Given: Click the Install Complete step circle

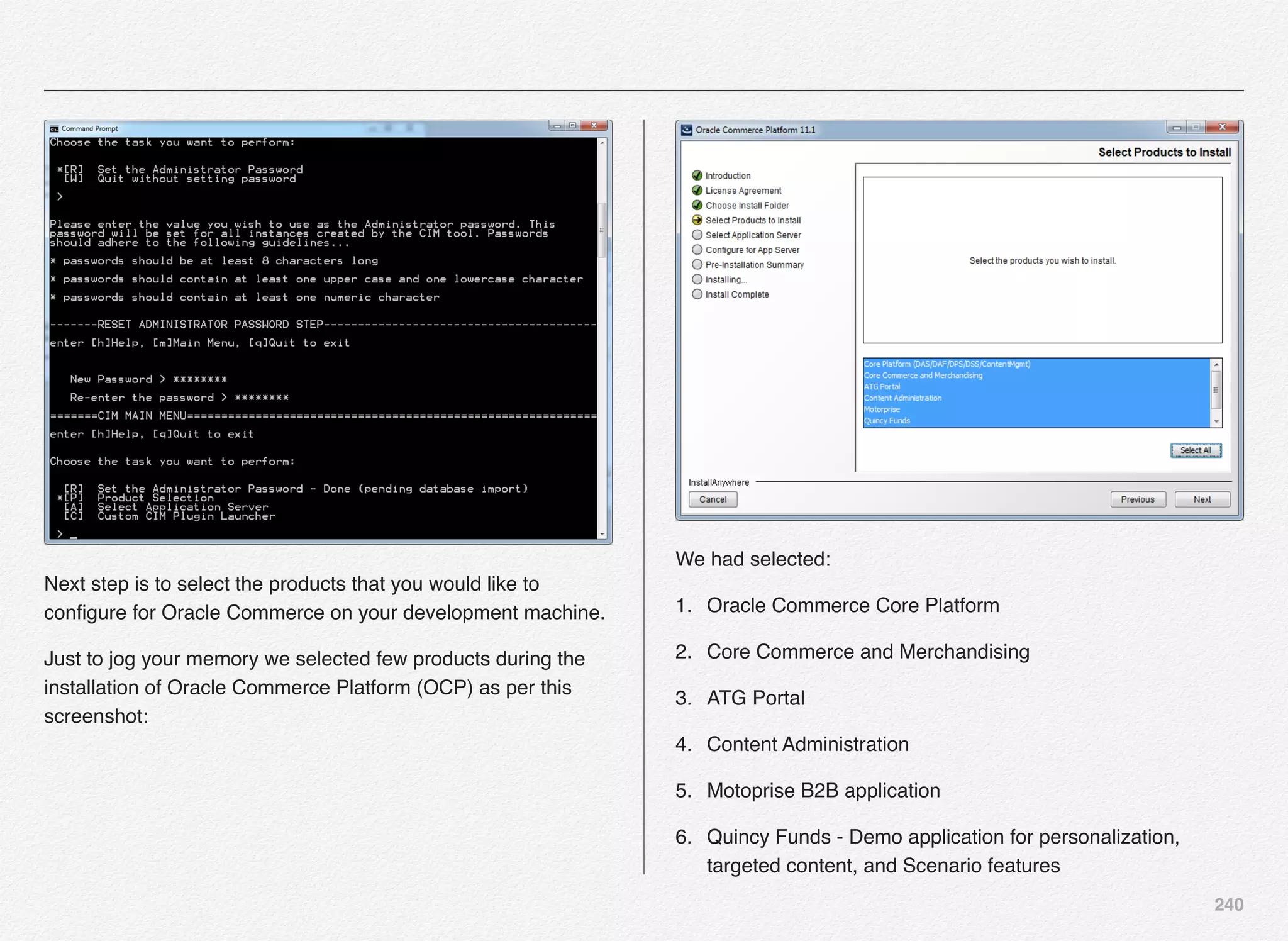Looking at the screenshot, I should (x=697, y=294).
